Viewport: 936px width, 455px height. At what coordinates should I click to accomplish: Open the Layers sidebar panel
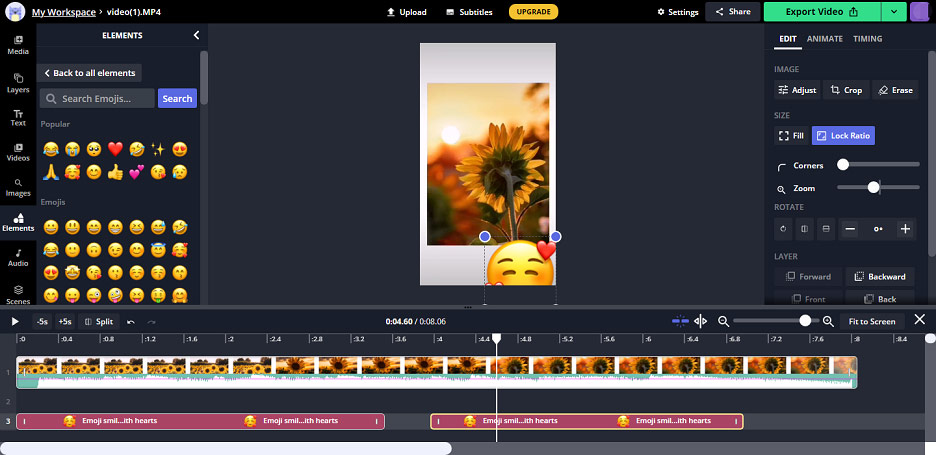click(x=18, y=83)
